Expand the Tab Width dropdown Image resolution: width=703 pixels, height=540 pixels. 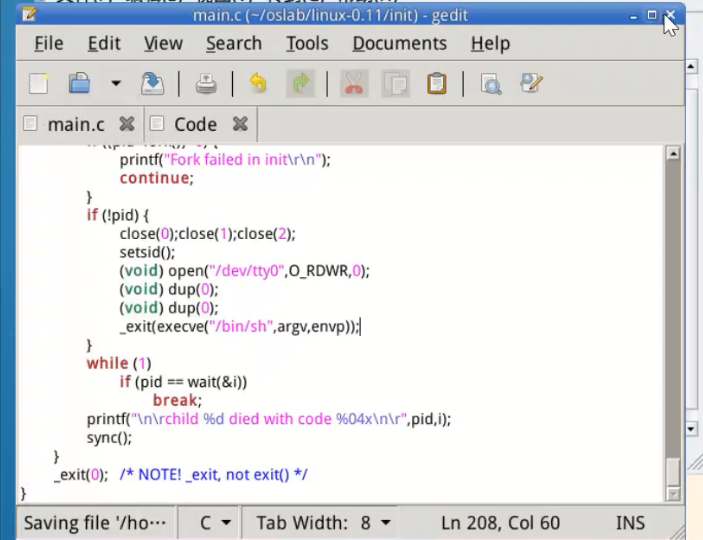click(321, 523)
